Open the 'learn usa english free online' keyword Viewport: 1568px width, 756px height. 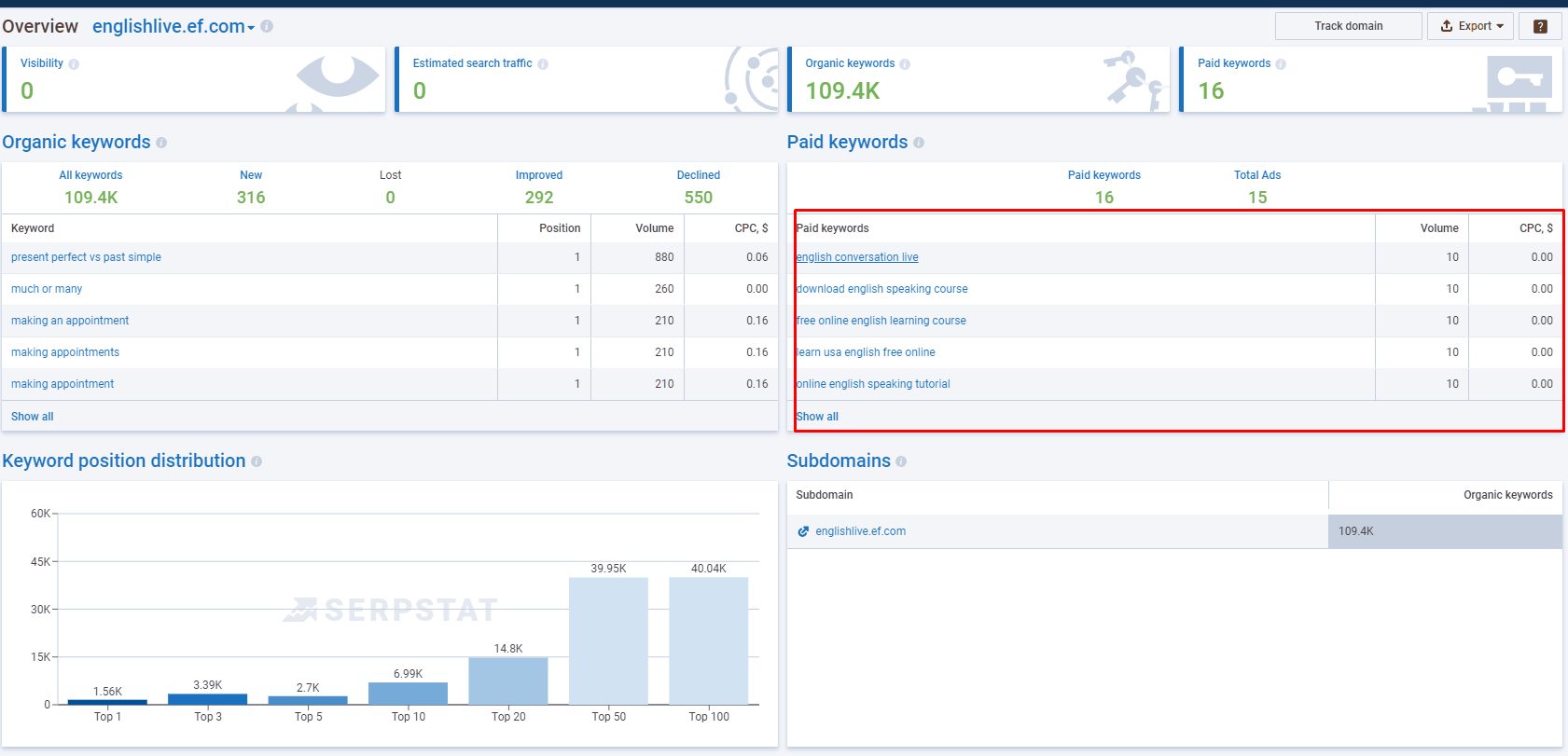[866, 352]
